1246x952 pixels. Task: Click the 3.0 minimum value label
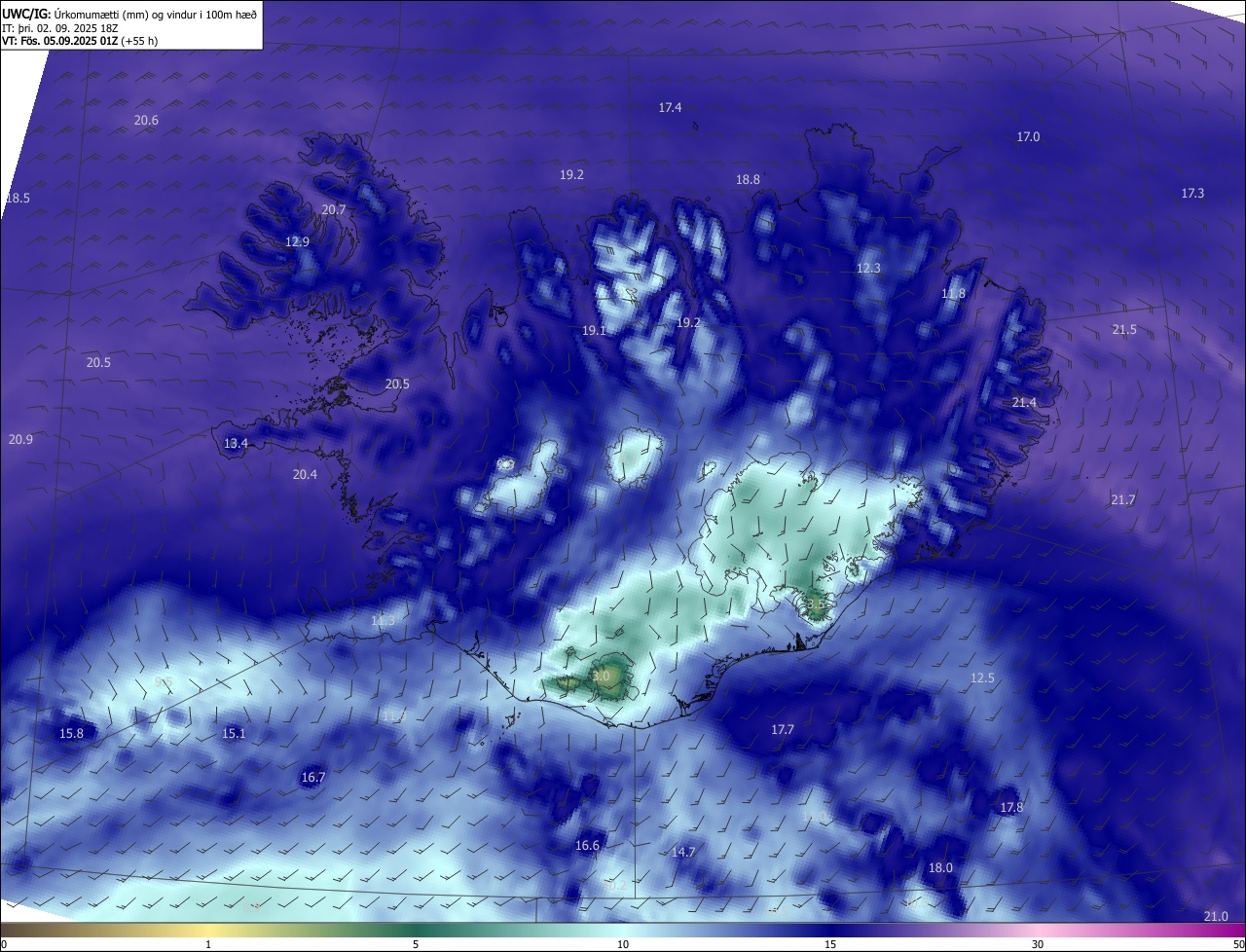[x=601, y=676]
